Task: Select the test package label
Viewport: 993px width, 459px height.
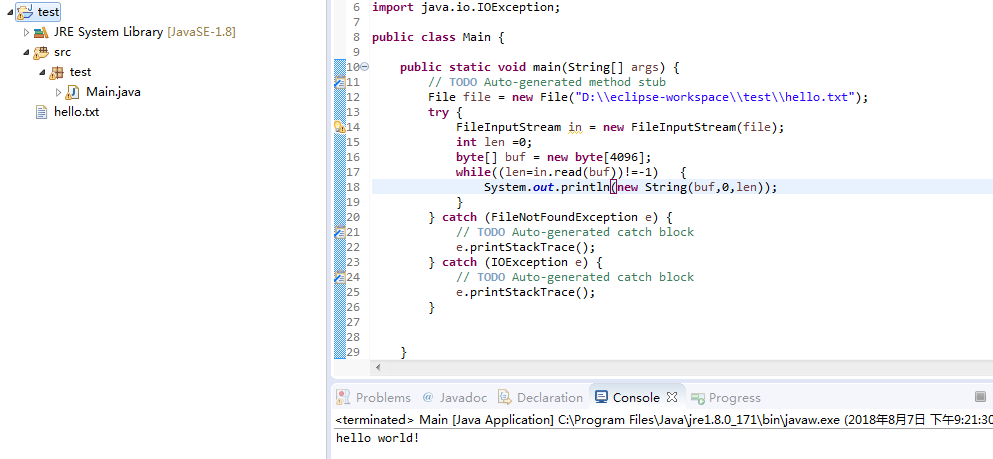Action: [x=80, y=72]
